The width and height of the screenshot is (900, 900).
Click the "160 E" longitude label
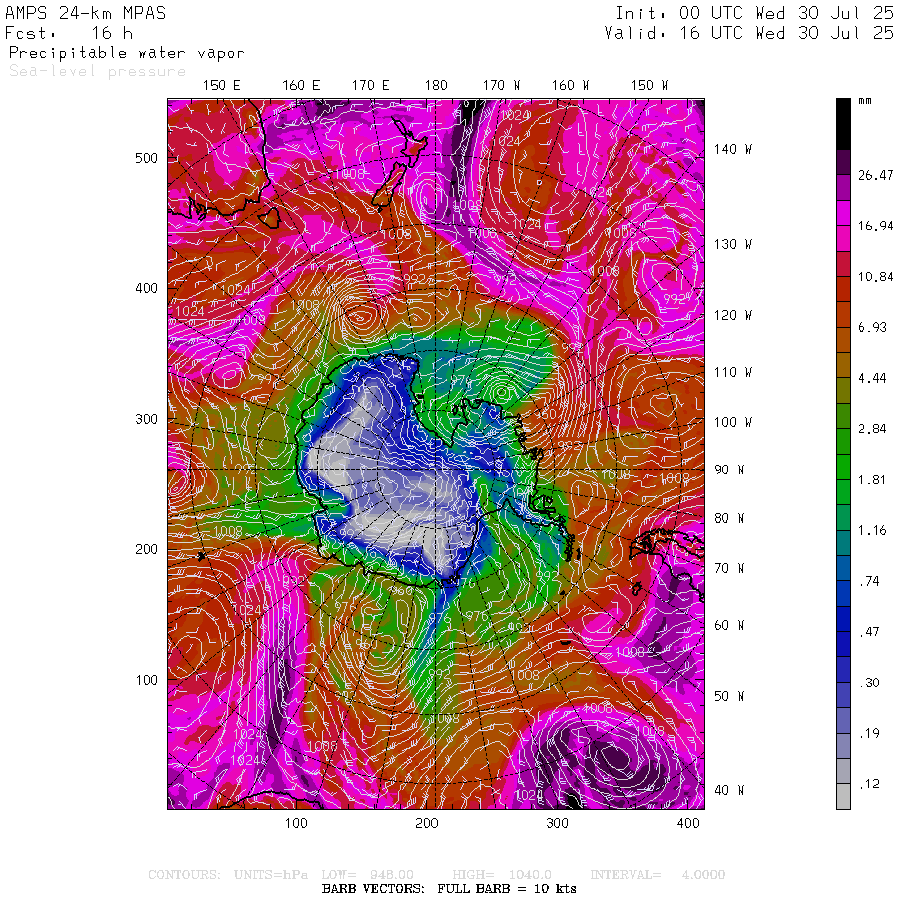pos(301,86)
